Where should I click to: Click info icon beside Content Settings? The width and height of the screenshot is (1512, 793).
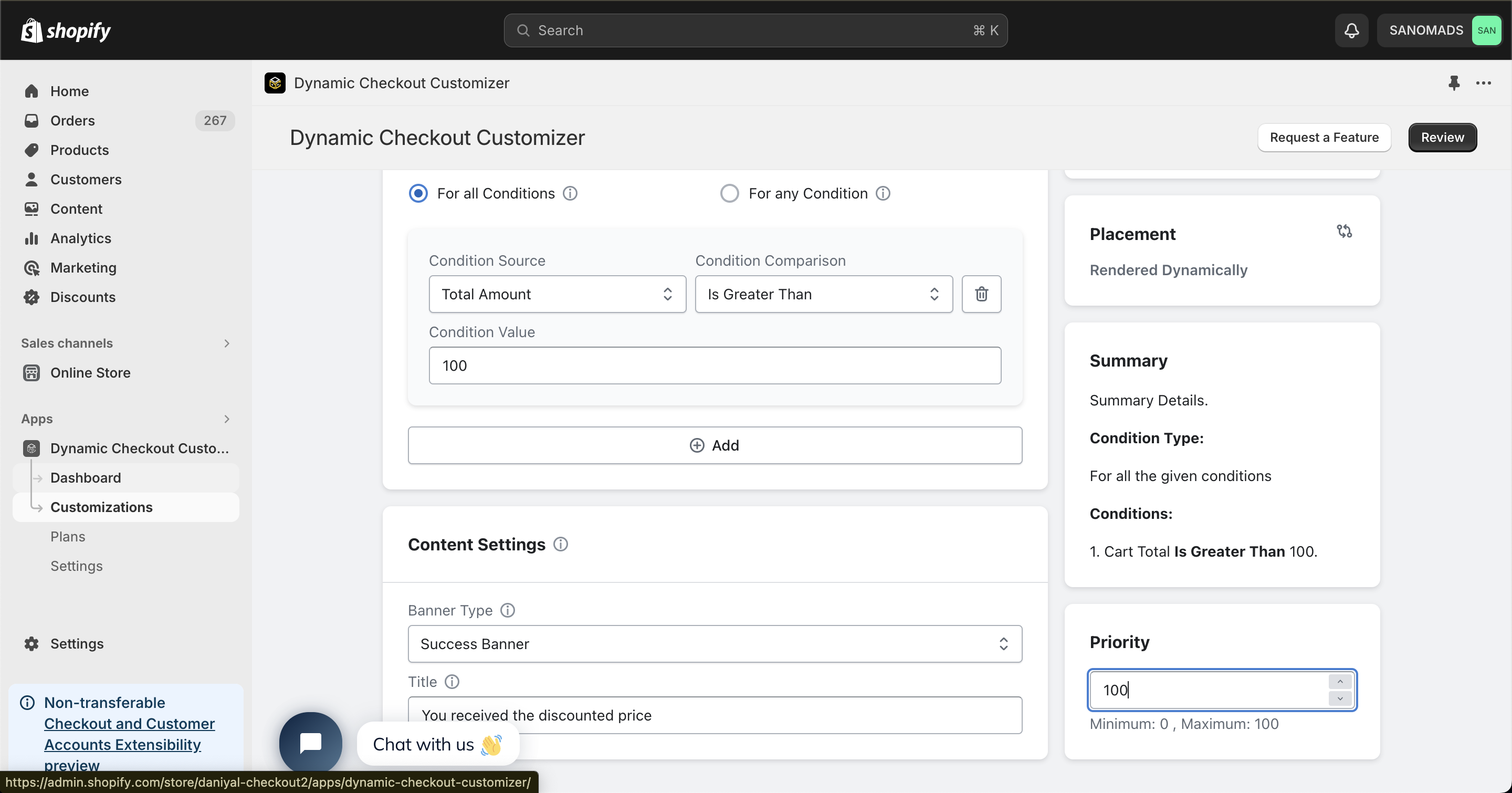[x=561, y=544]
